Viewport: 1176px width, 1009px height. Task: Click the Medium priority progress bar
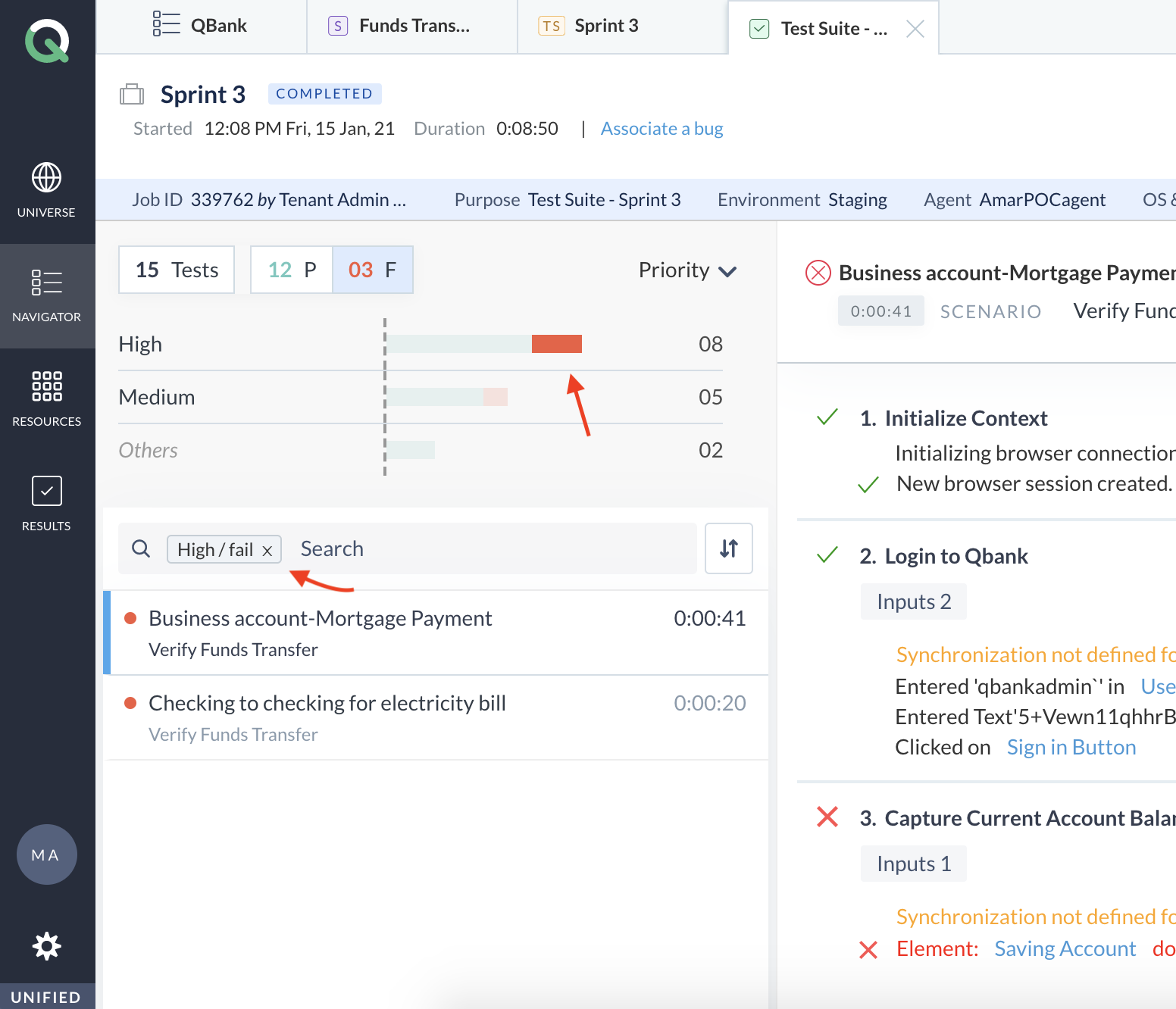[x=448, y=397]
